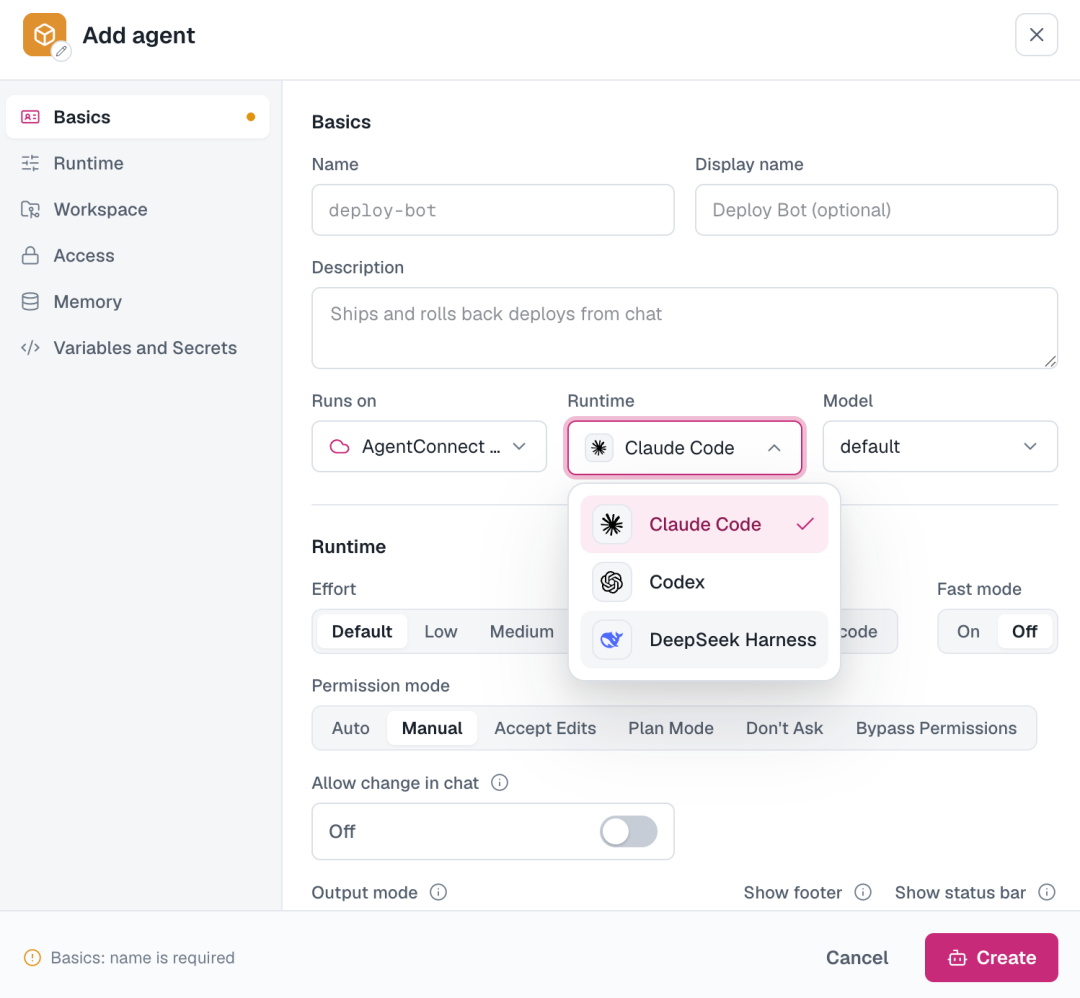Select Codex from runtime list

point(704,582)
